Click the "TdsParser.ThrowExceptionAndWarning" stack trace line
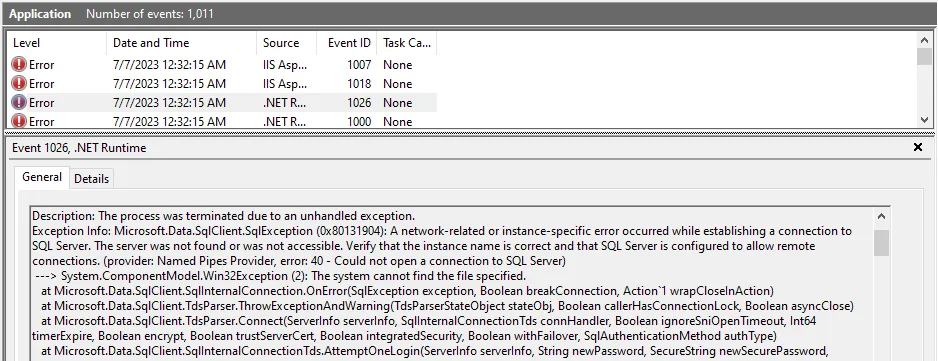The width and height of the screenshot is (938, 361). 446,306
